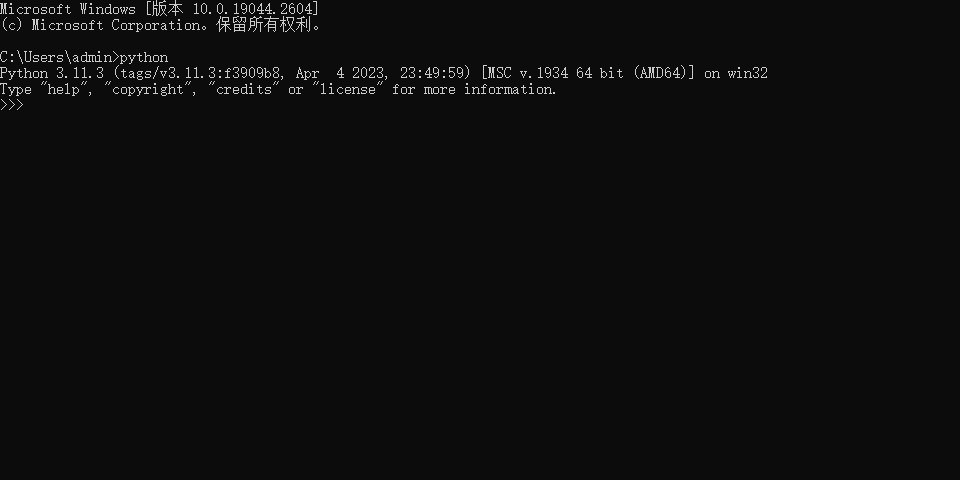The width and height of the screenshot is (960, 480).
Task: Click the word "credits" in the banner
Action: (244, 89)
